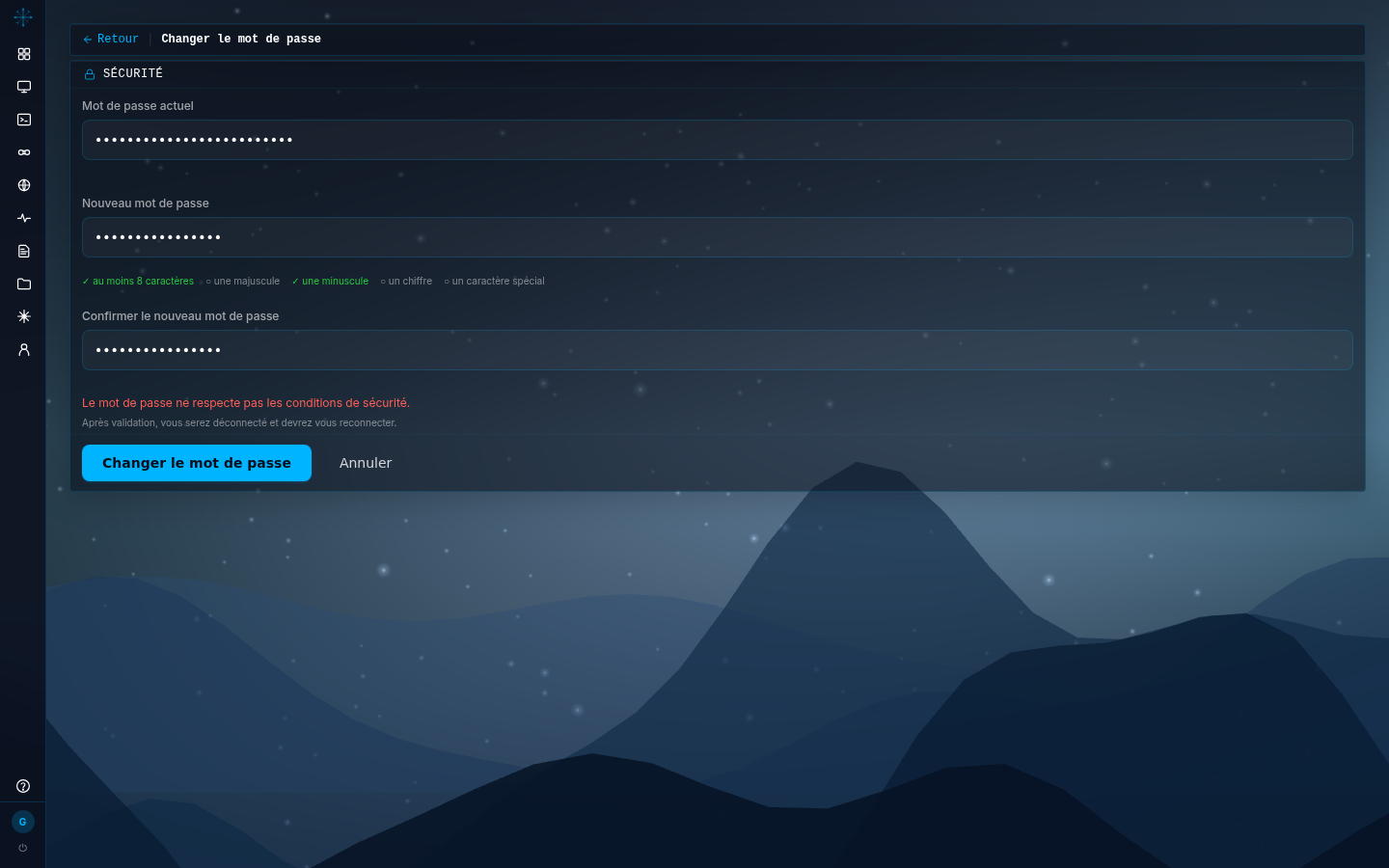The width and height of the screenshot is (1389, 868).
Task: Go back using the Retour link
Action: pyautogui.click(x=111, y=40)
